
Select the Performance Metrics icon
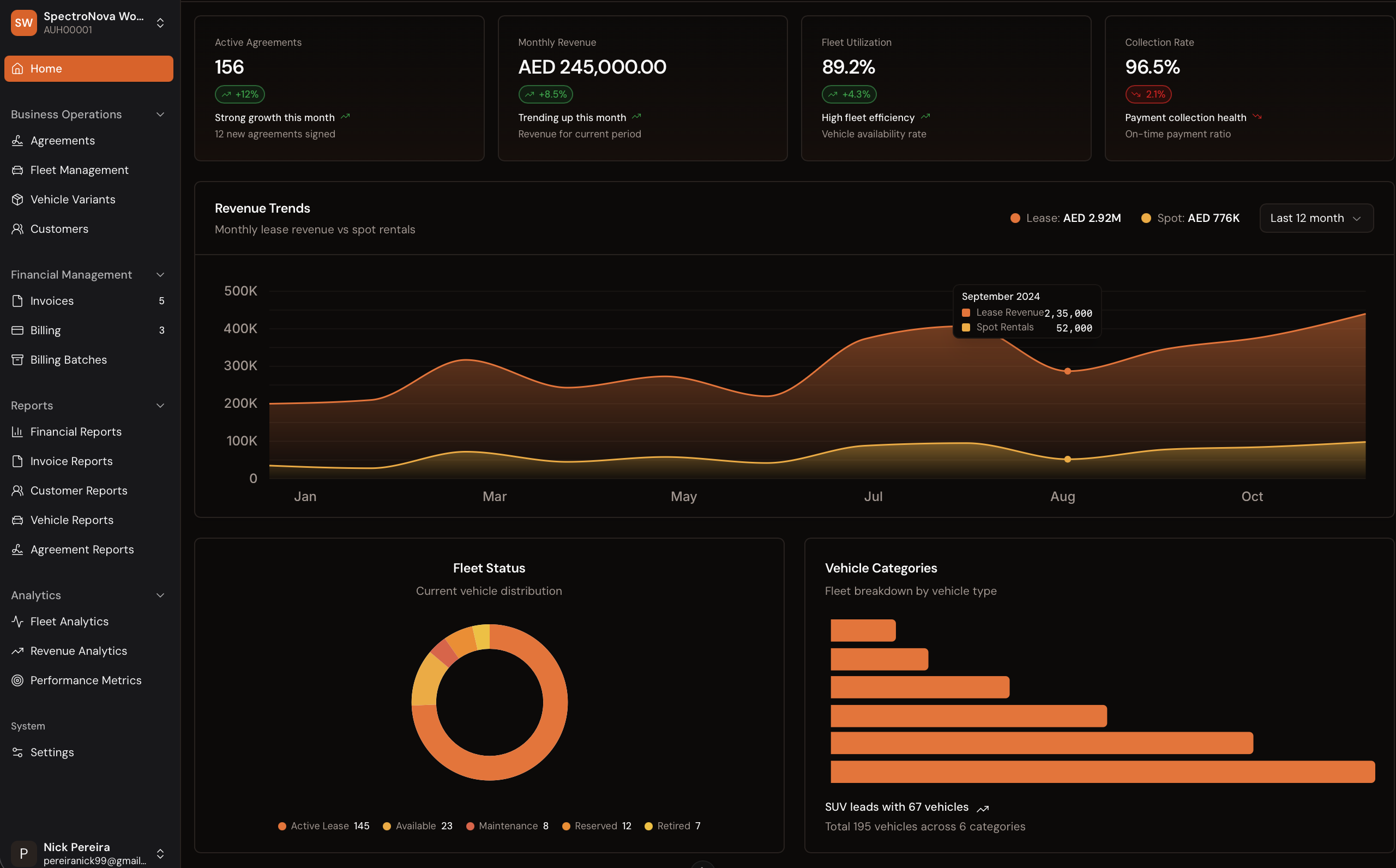click(x=18, y=680)
